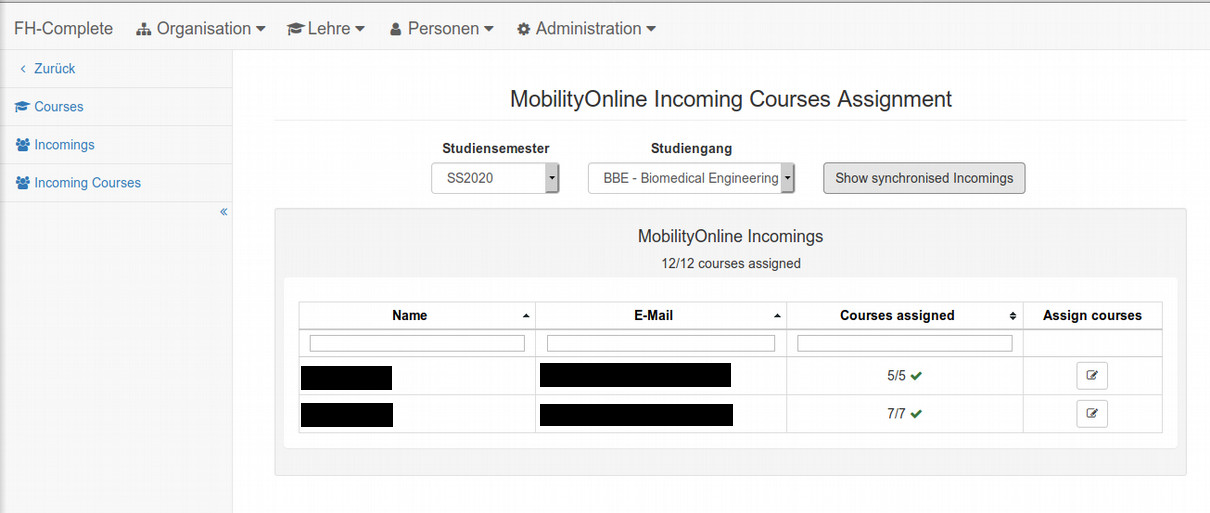This screenshot has height=513, width=1210.
Task: Click the edit icon for the 7/7 row
Action: tap(1092, 413)
